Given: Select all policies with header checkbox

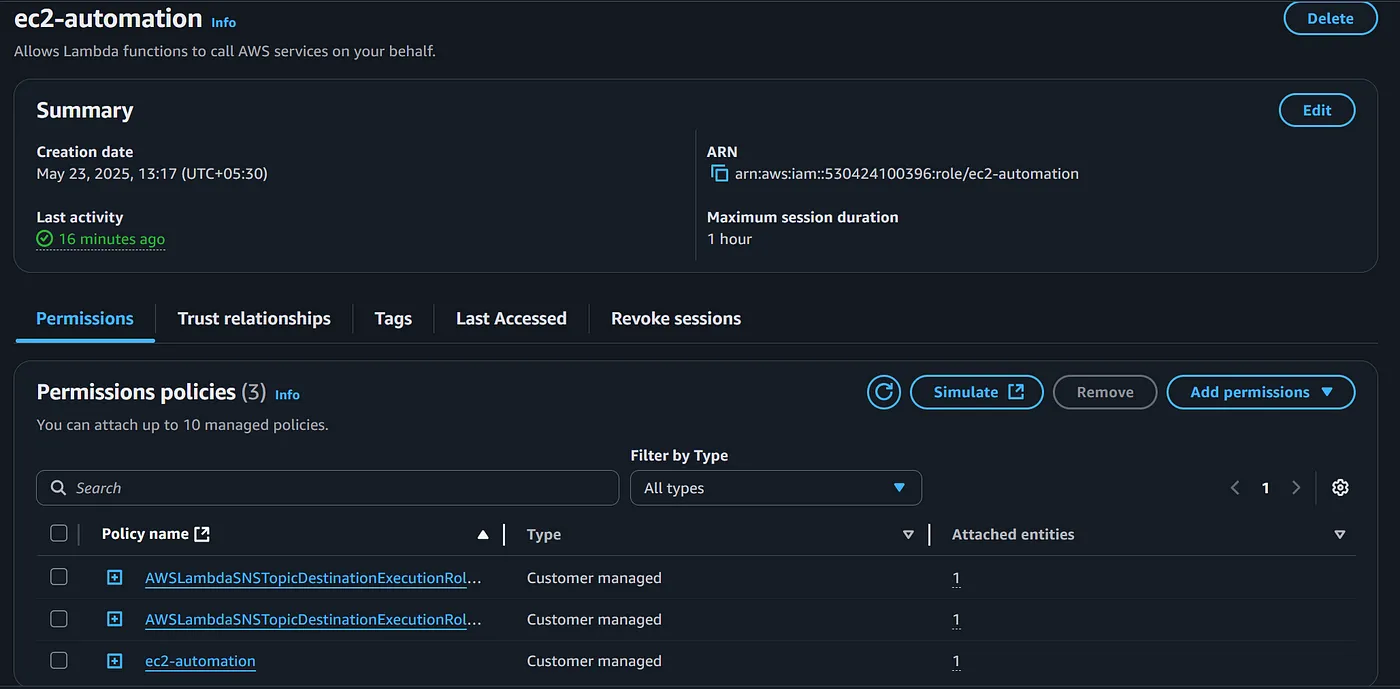Looking at the screenshot, I should pyautogui.click(x=59, y=534).
